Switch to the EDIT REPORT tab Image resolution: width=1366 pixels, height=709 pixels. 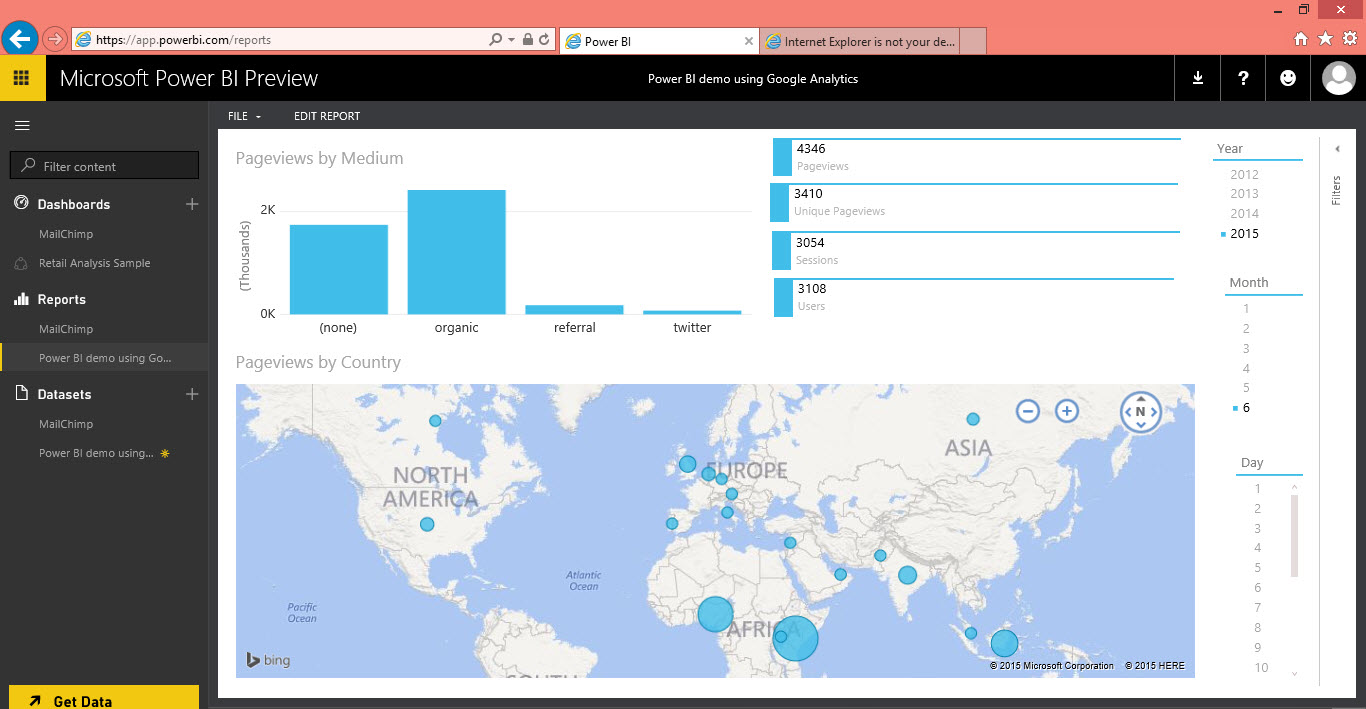[x=326, y=116]
